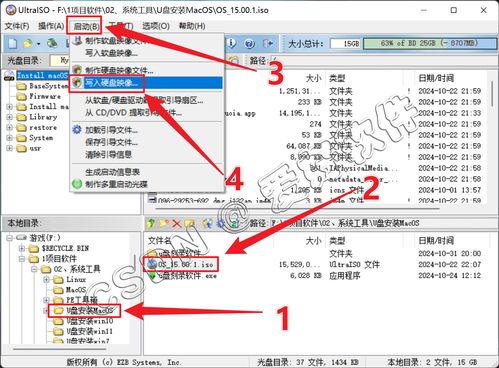Screen dimensions: 499x368
Task: Click the 大小总计 size field showing 15GB
Action: [345, 43]
